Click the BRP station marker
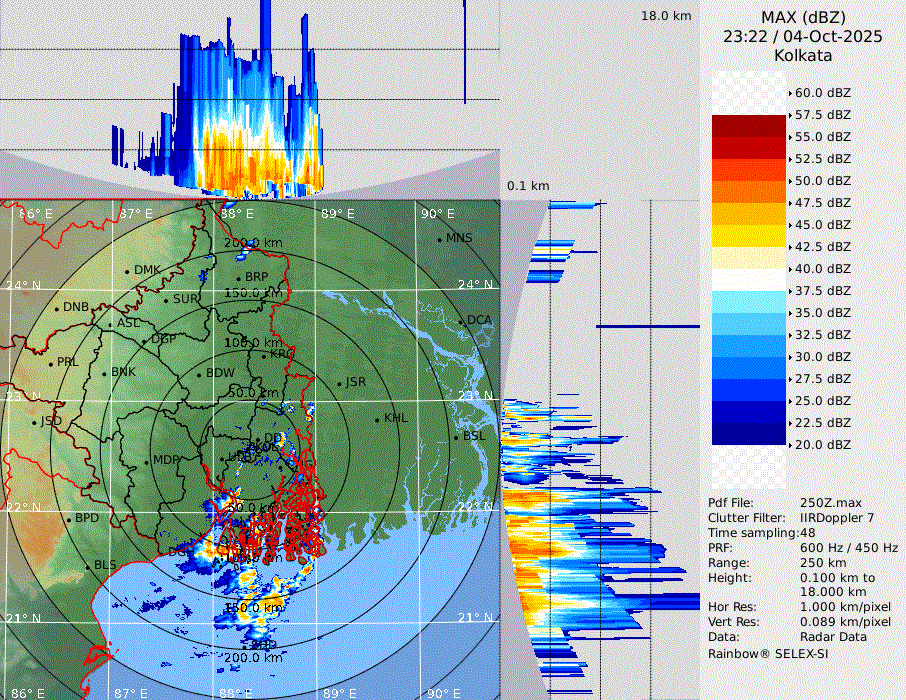The width and height of the screenshot is (906, 700). tap(239, 278)
